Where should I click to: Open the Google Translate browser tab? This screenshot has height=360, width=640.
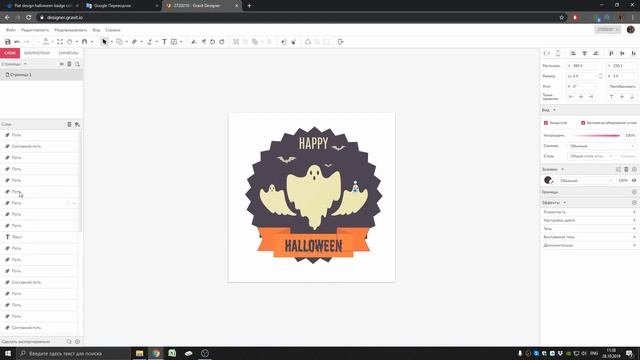[x=122, y=6]
